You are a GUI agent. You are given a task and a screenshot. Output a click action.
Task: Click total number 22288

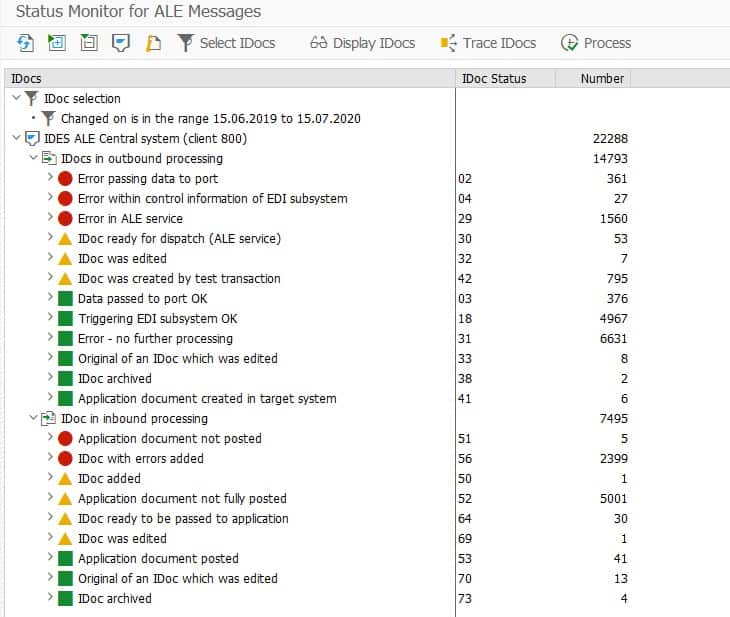click(610, 138)
